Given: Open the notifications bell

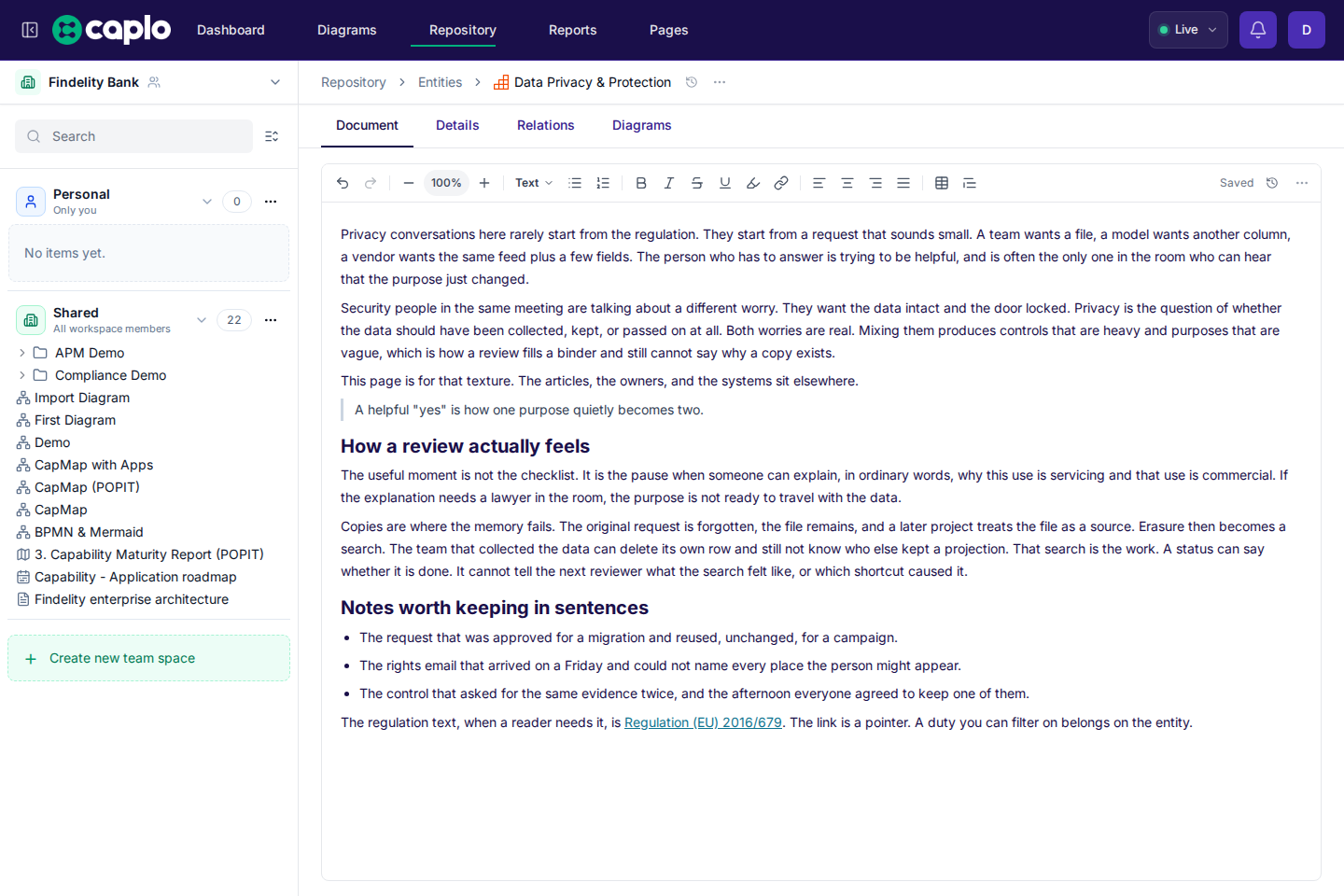Looking at the screenshot, I should (x=1258, y=30).
